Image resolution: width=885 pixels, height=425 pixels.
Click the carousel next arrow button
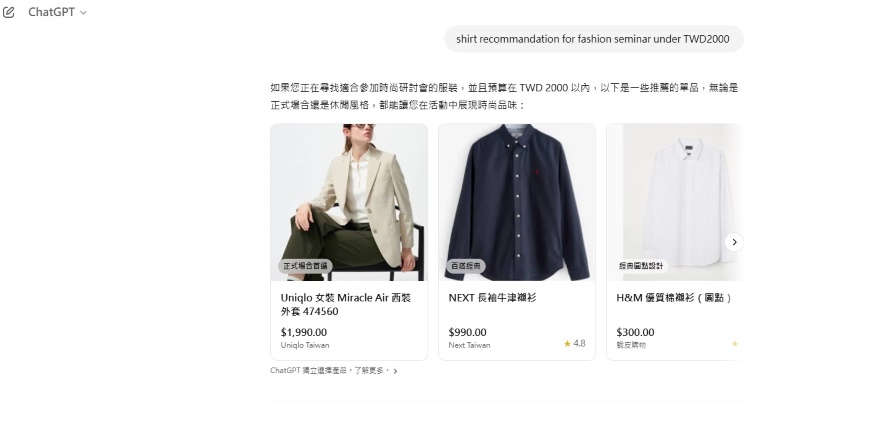pyautogui.click(x=734, y=242)
